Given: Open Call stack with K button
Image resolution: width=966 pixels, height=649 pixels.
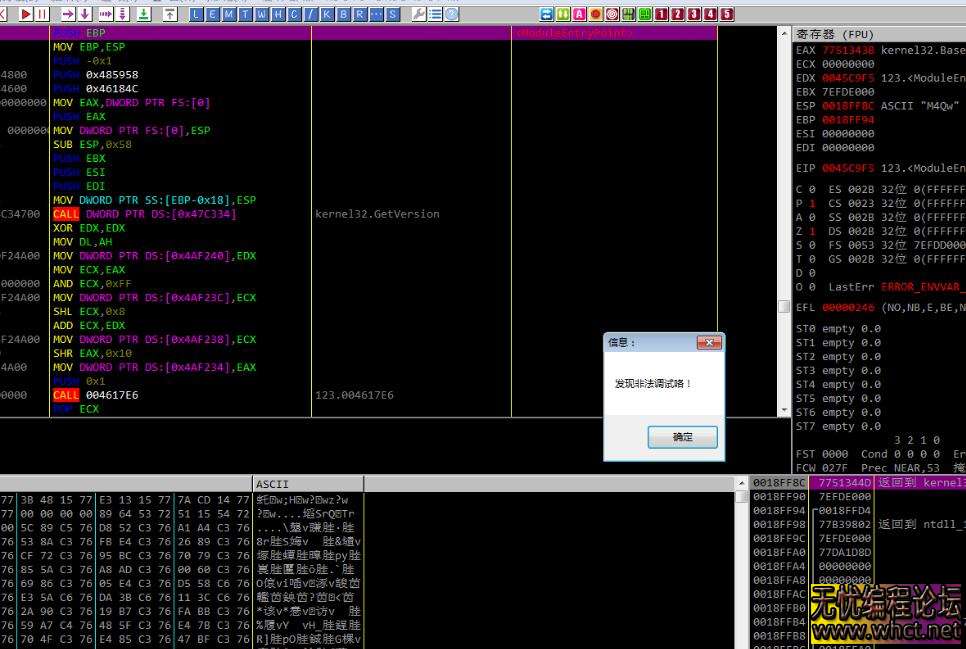Looking at the screenshot, I should point(326,14).
